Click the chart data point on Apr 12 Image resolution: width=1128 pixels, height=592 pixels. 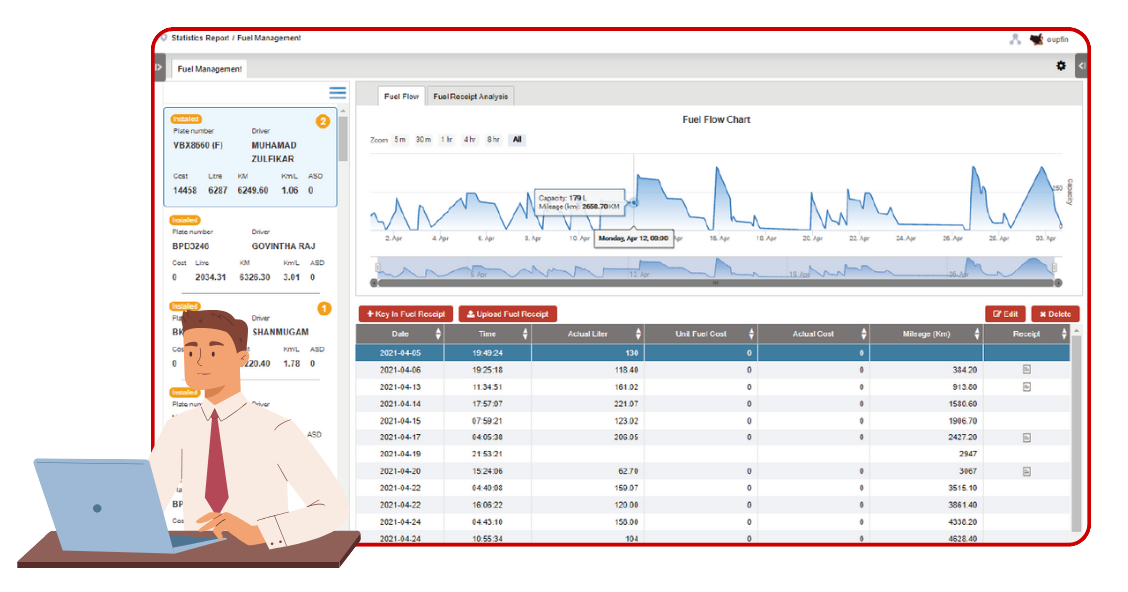[634, 203]
